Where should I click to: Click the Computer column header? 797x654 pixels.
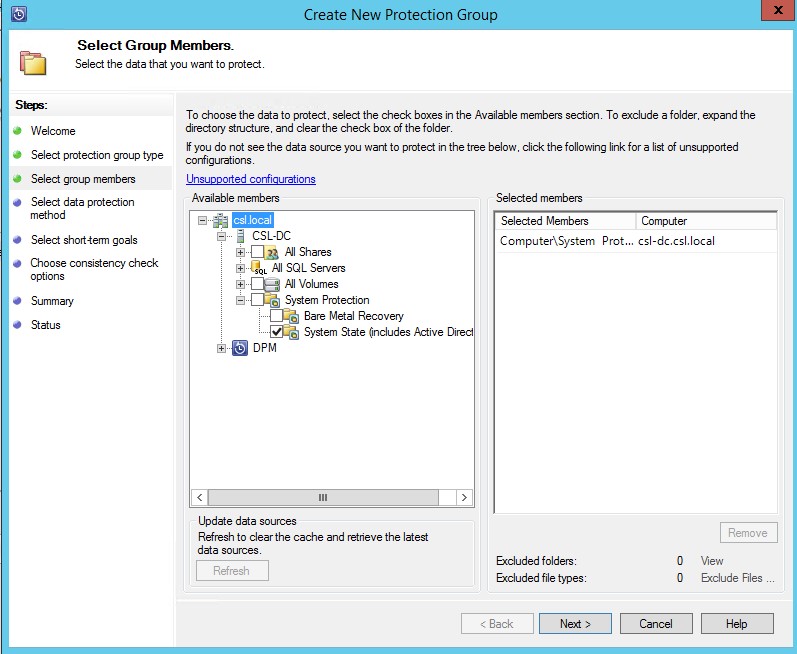(x=706, y=221)
